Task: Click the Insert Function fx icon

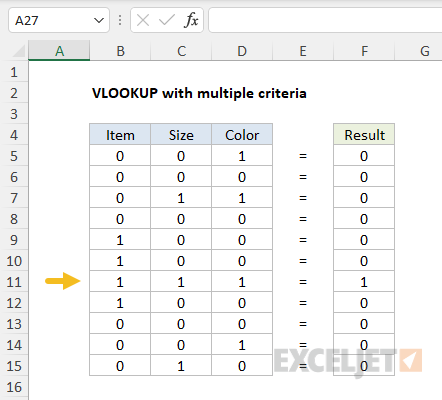Action: 191,20
